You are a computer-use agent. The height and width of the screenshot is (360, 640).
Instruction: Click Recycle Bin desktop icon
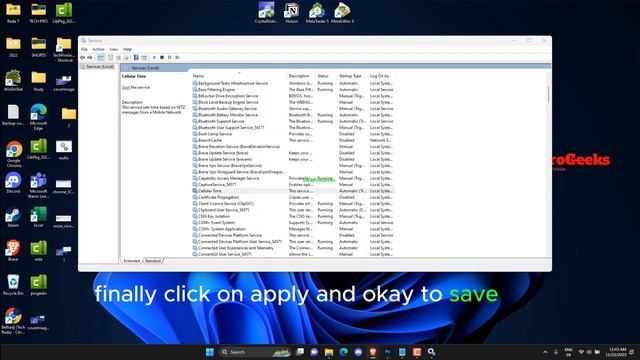pos(13,284)
